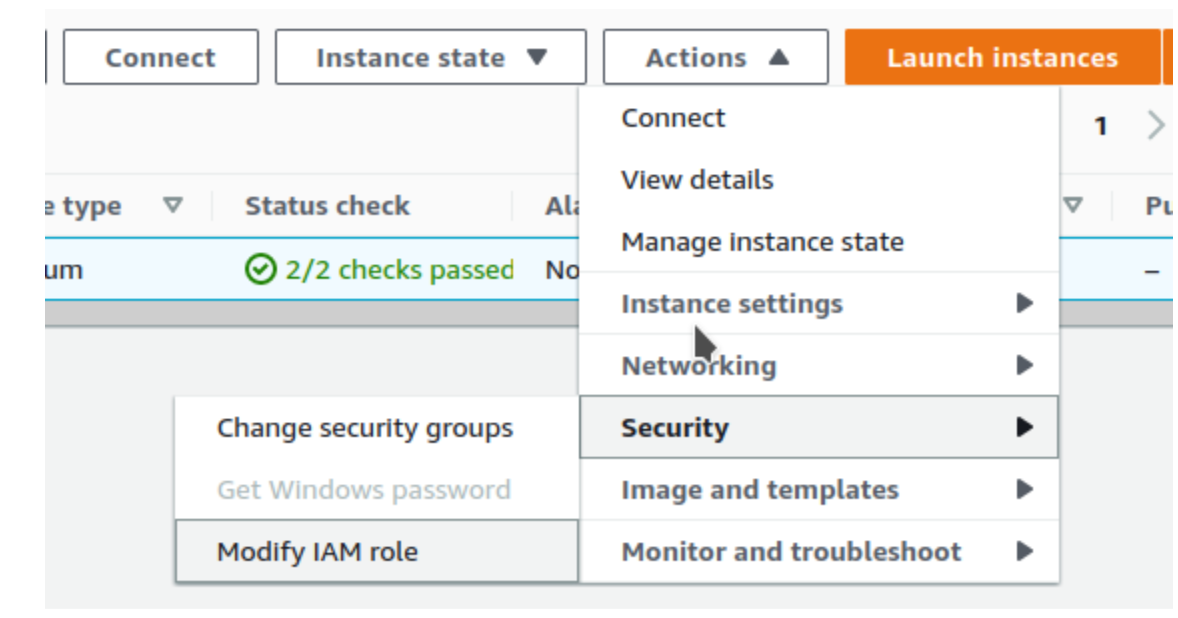Sort instances using the type column chevron

pyautogui.click(x=172, y=206)
